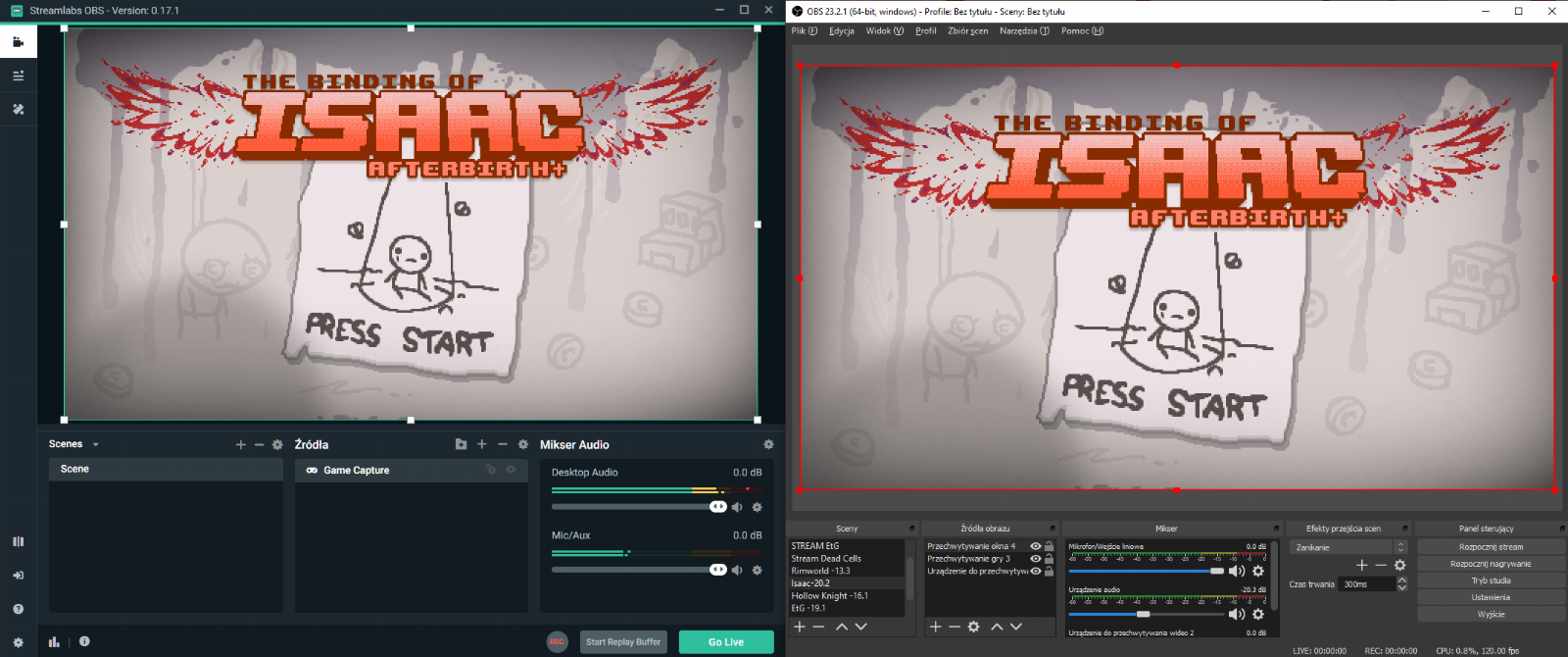Move scene up arrow in OBS Sceny panel
The image size is (1568, 657).
(841, 627)
